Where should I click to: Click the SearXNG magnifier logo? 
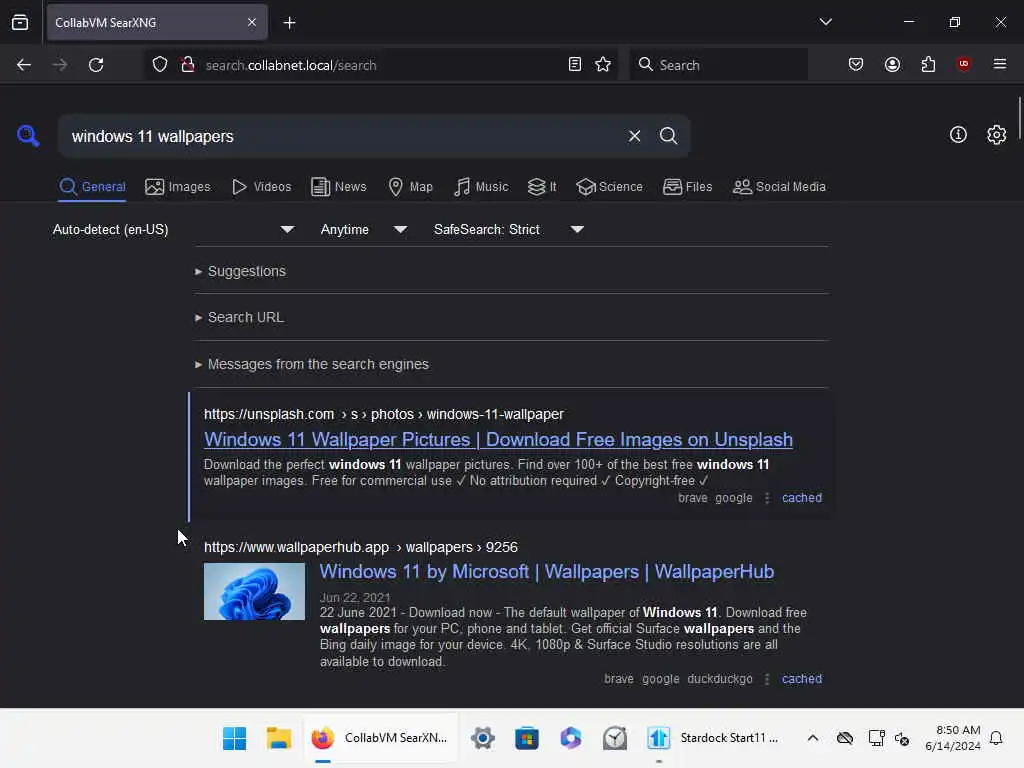coord(28,136)
